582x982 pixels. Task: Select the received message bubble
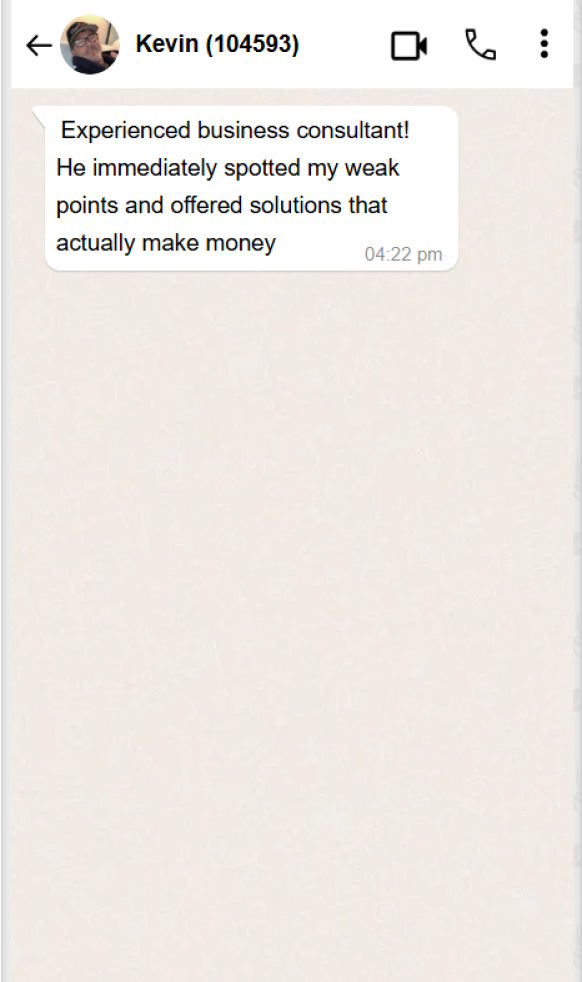[x=251, y=189]
